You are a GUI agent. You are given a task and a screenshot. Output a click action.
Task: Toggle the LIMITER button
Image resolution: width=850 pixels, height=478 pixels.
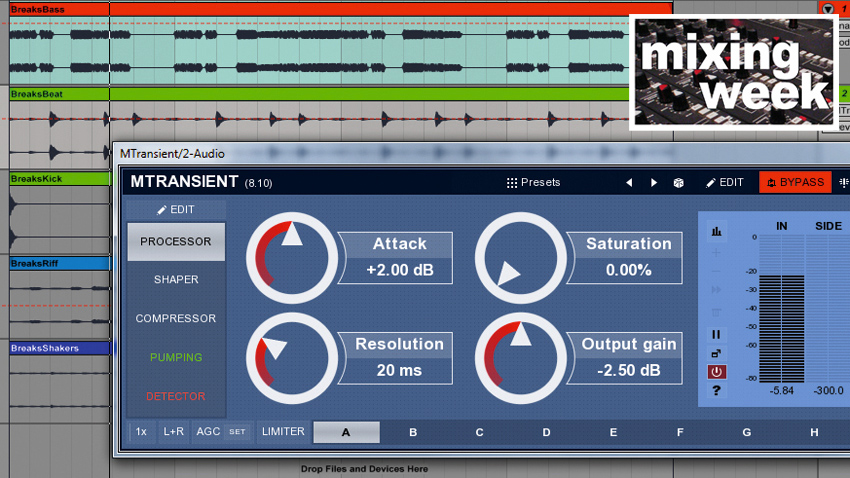click(x=283, y=432)
